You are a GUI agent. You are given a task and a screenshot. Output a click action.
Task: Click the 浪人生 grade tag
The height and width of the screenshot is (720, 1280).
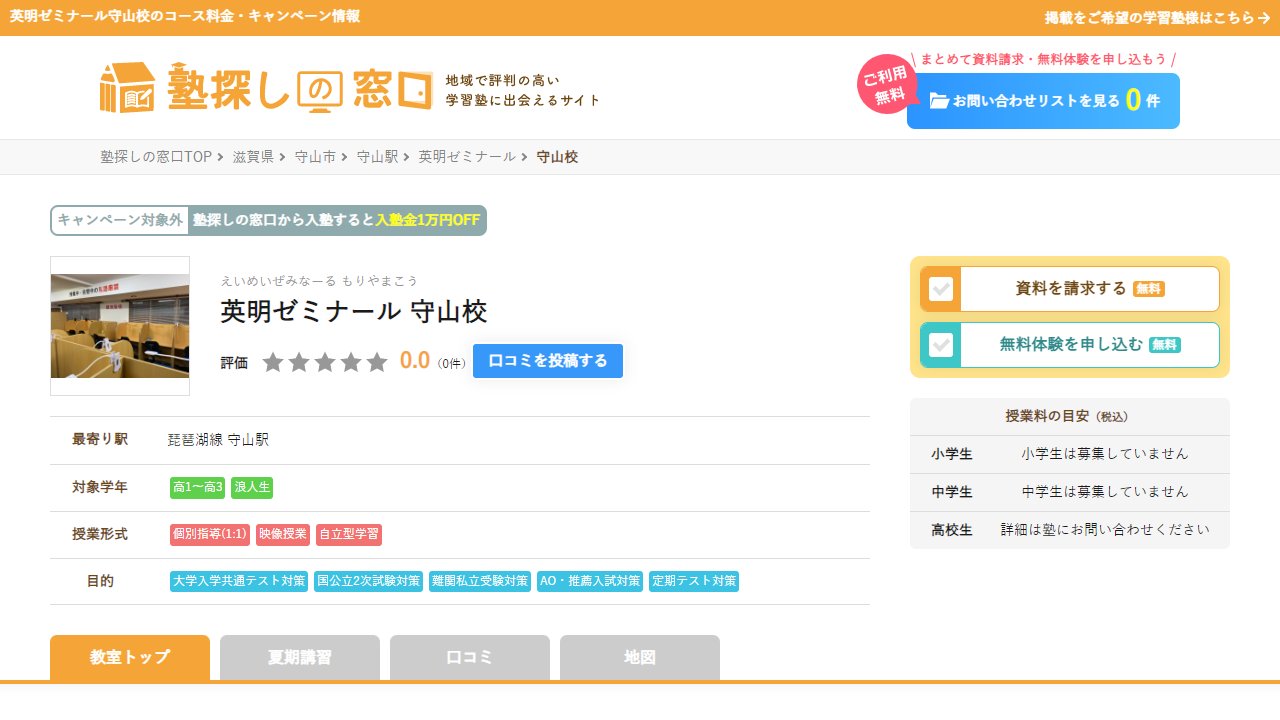pyautogui.click(x=252, y=488)
